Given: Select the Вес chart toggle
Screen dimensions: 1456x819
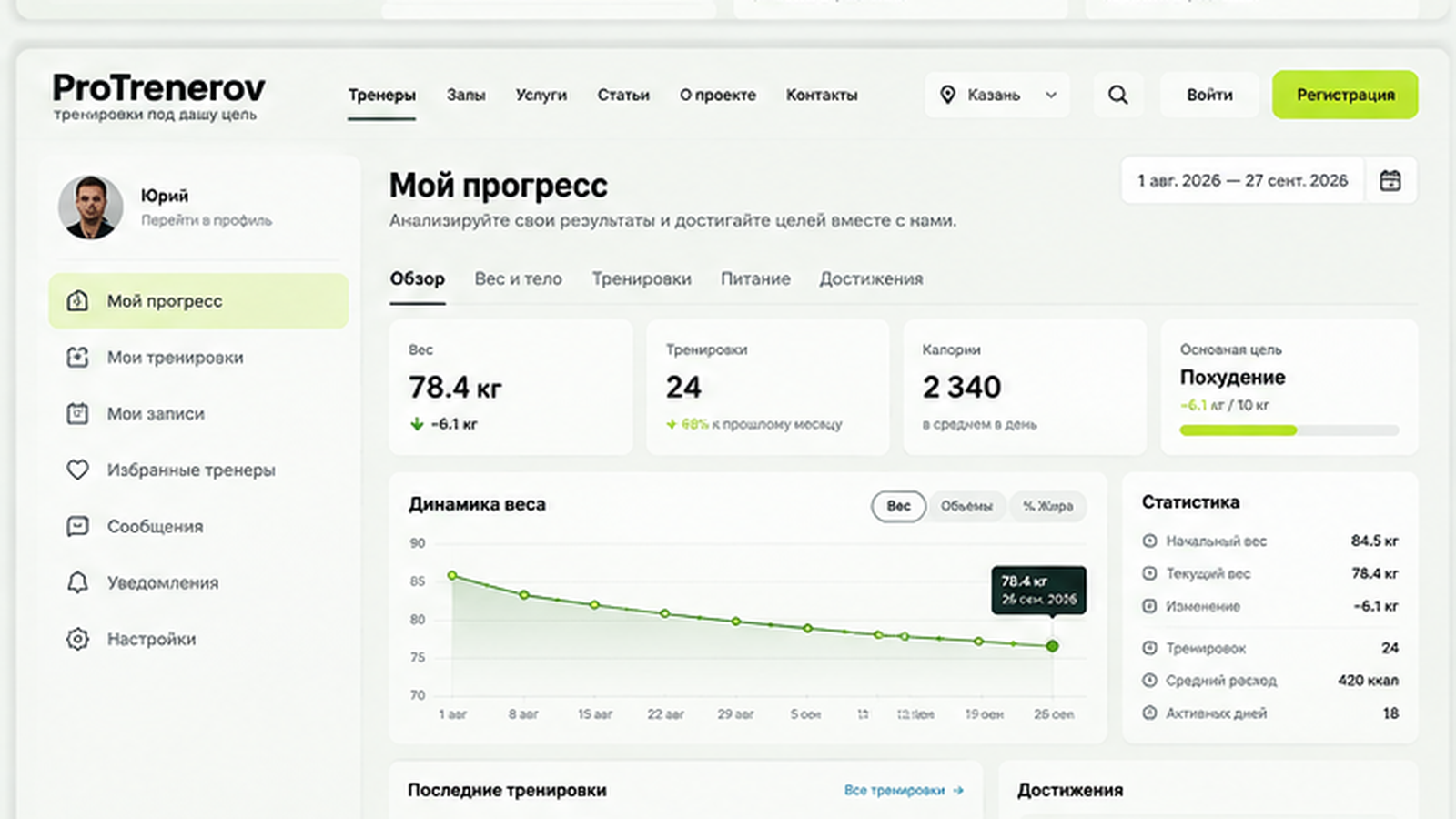Looking at the screenshot, I should click(x=898, y=506).
